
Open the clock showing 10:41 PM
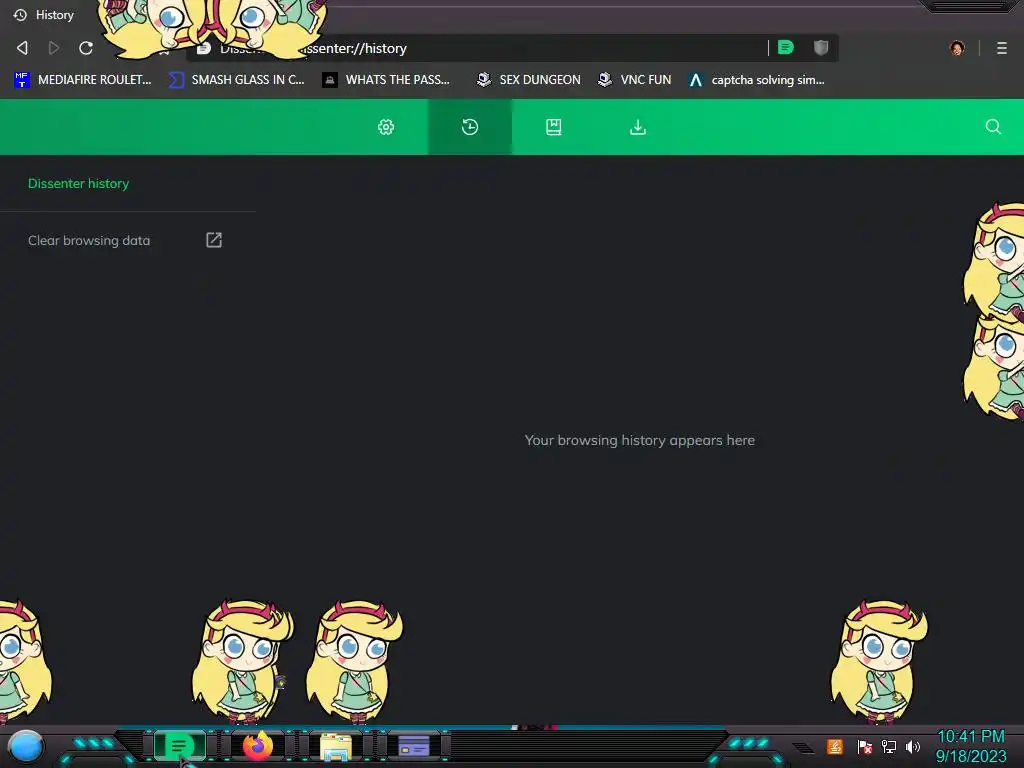point(971,746)
